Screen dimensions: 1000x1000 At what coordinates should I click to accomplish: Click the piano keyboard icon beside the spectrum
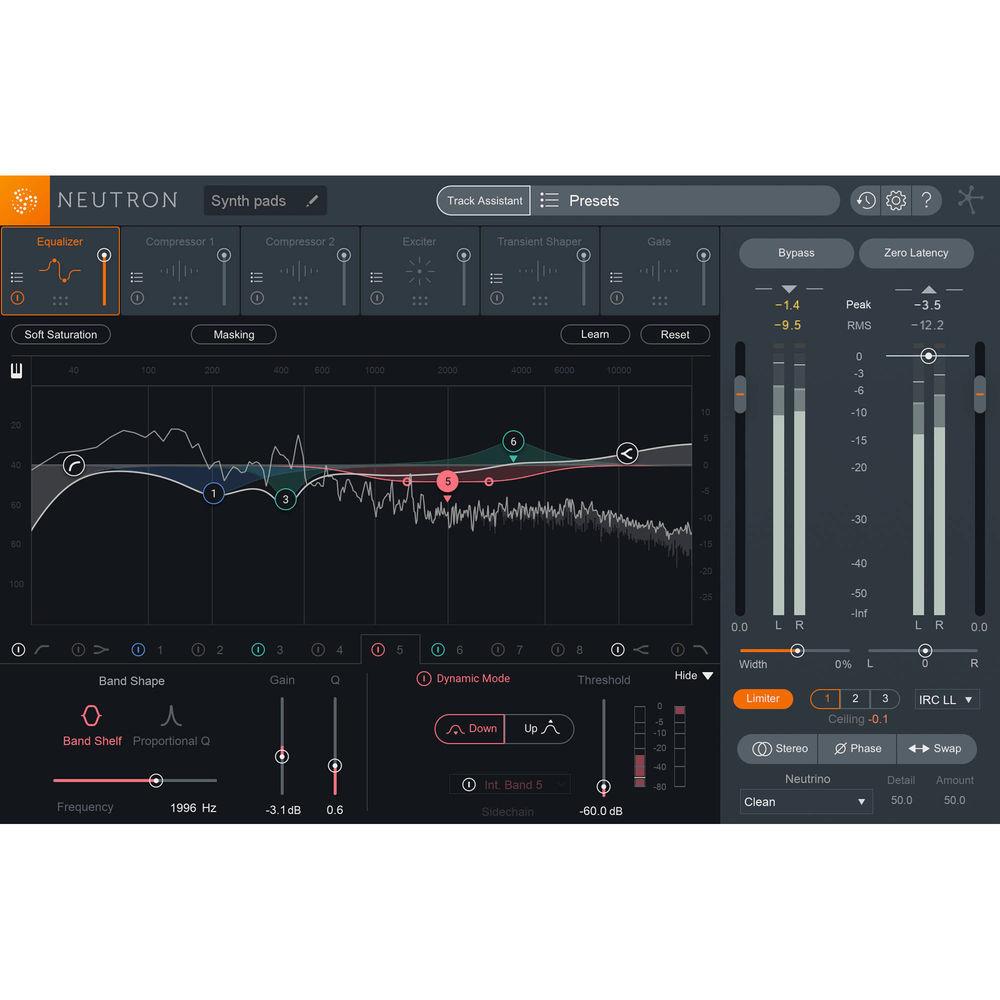click(x=16, y=370)
